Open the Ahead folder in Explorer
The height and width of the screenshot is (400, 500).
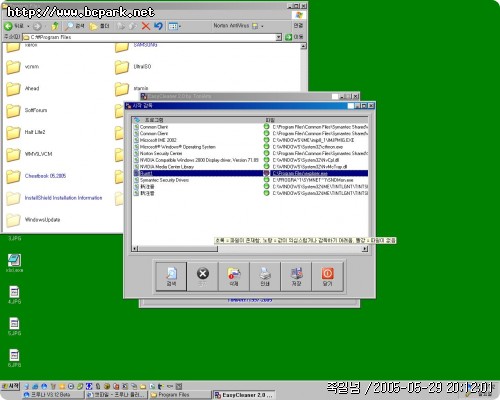pos(23,89)
